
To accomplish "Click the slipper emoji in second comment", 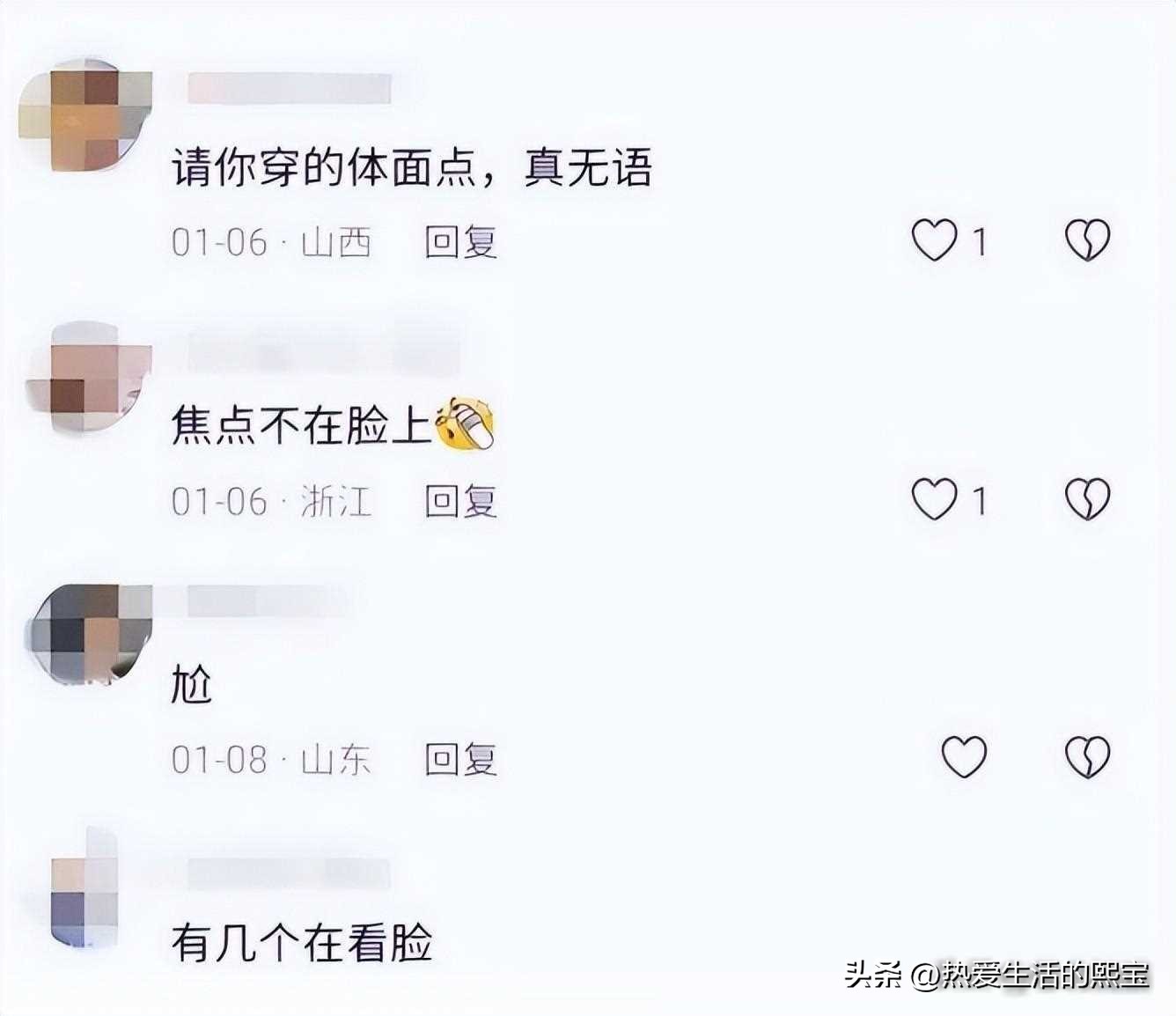I will point(466,424).
